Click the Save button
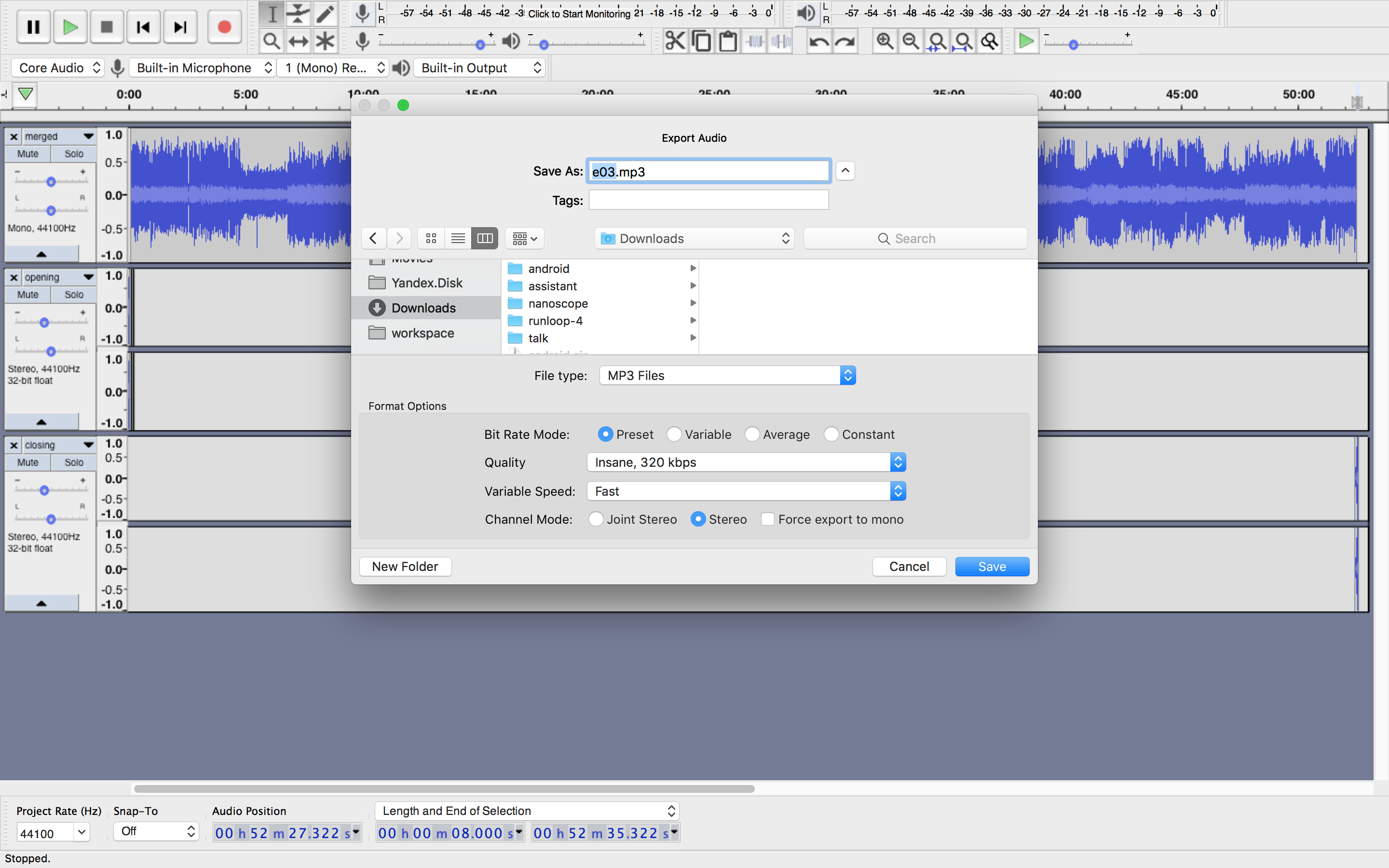Image resolution: width=1389 pixels, height=868 pixels. pyautogui.click(x=991, y=567)
